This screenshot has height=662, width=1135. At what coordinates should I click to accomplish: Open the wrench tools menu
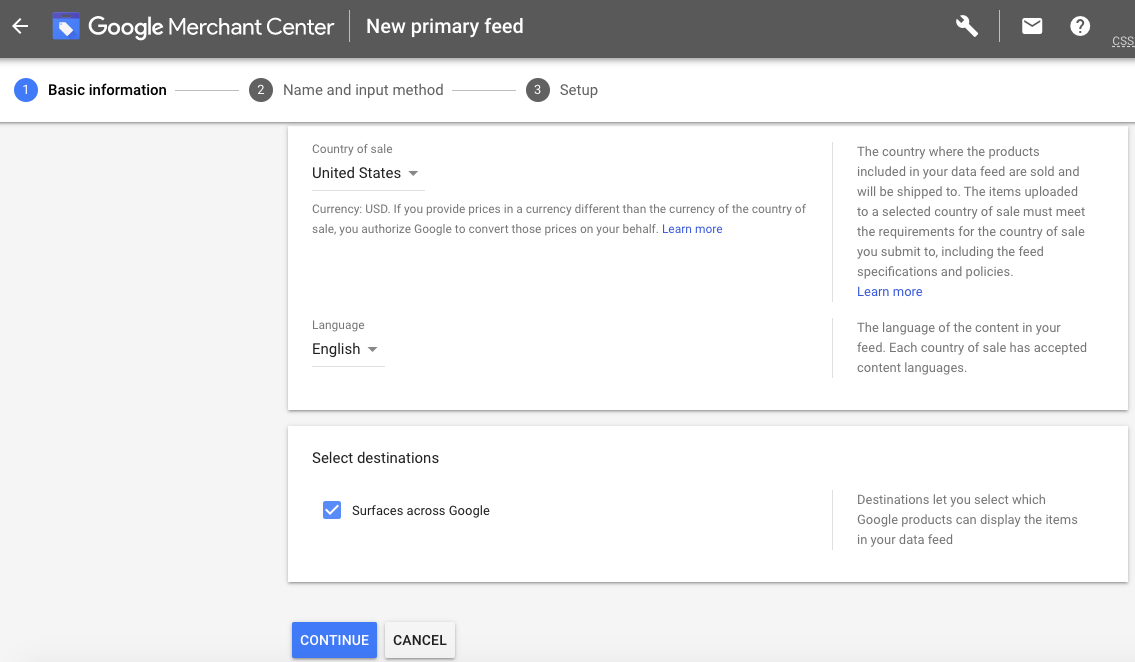click(967, 27)
